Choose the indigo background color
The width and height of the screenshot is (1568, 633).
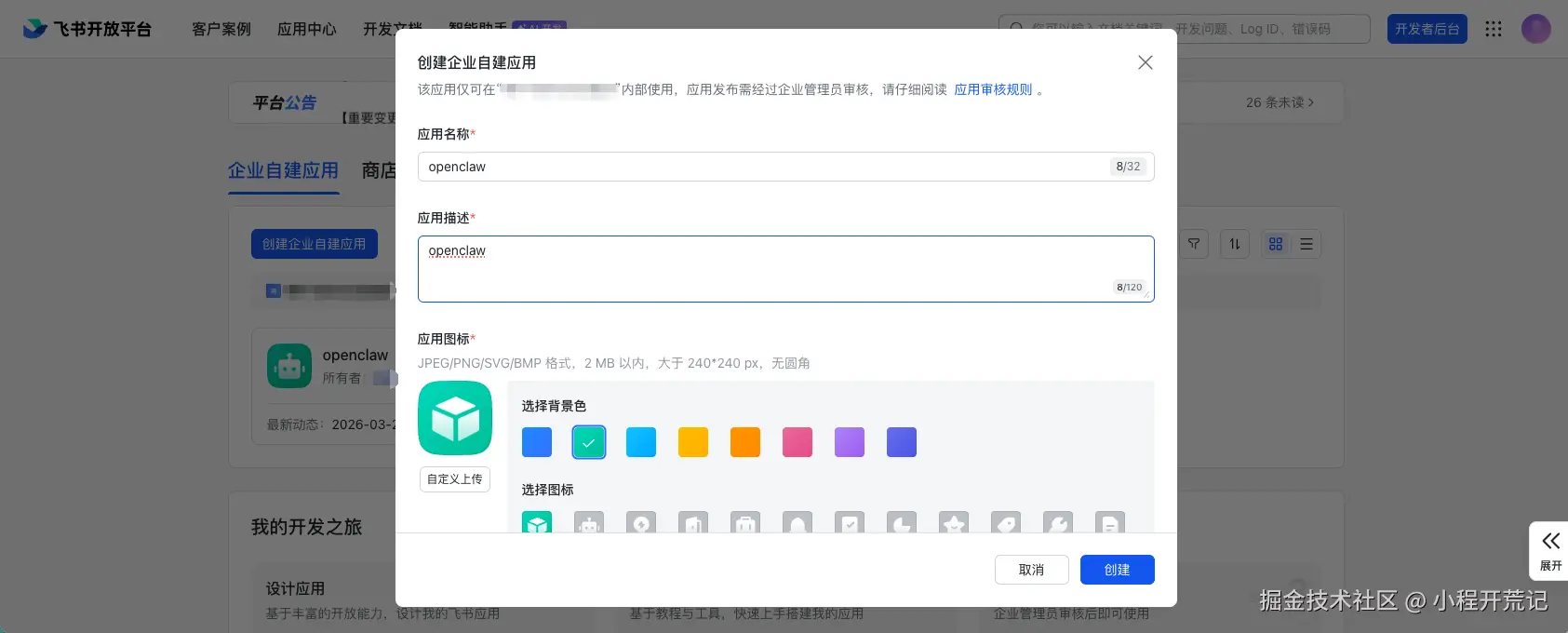[902, 442]
